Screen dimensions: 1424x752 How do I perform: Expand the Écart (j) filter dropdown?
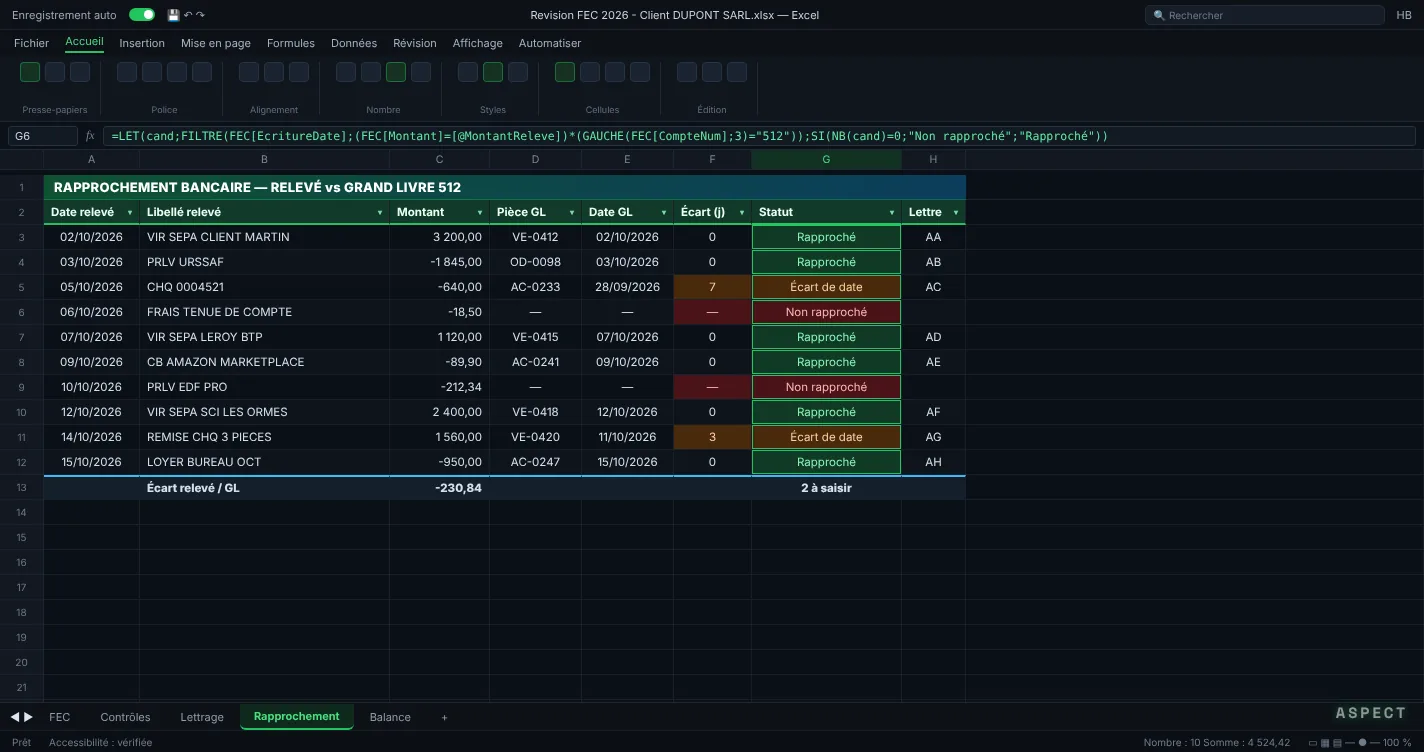[742, 213]
